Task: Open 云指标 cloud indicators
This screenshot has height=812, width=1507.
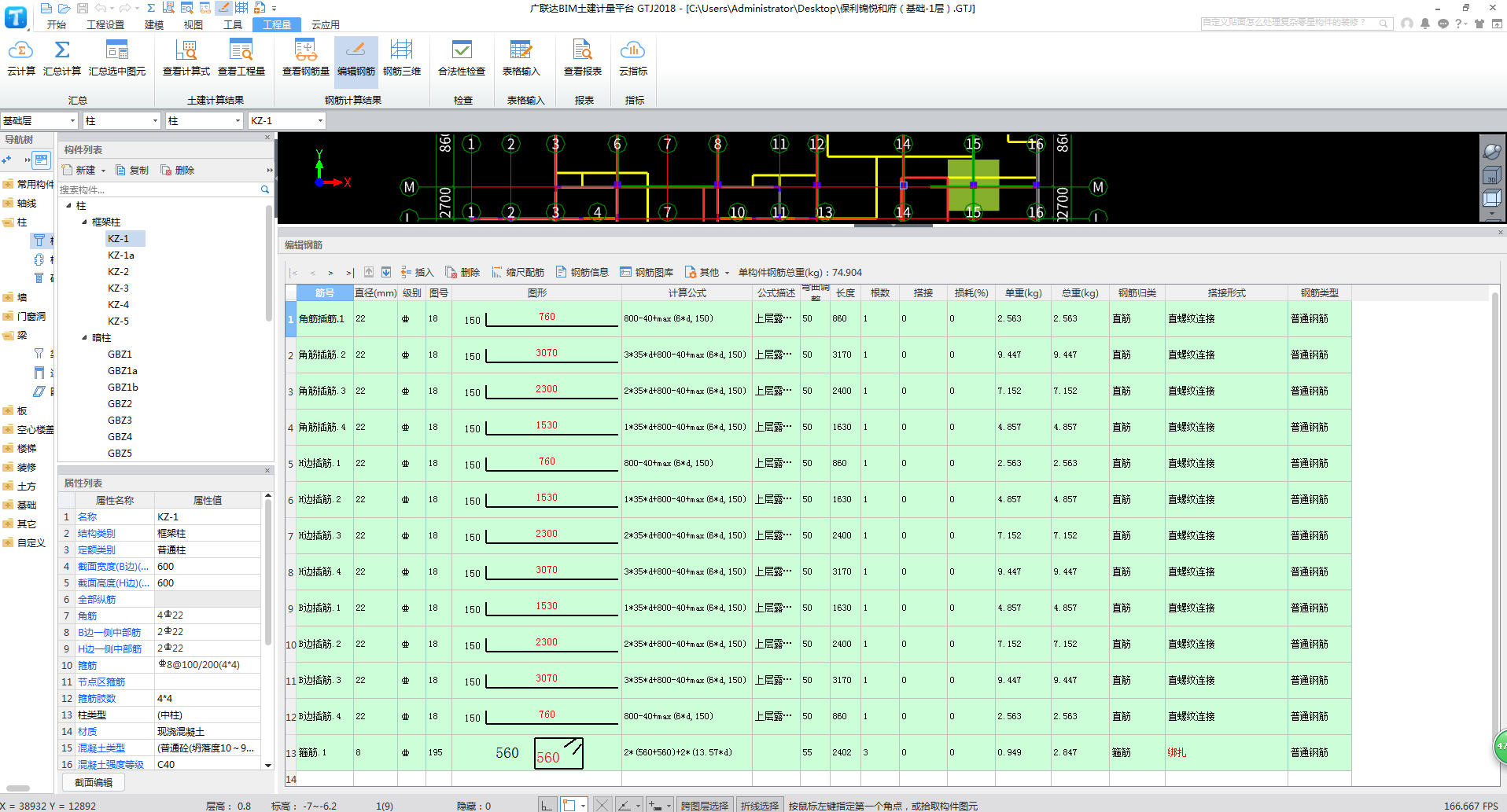Action: click(633, 58)
